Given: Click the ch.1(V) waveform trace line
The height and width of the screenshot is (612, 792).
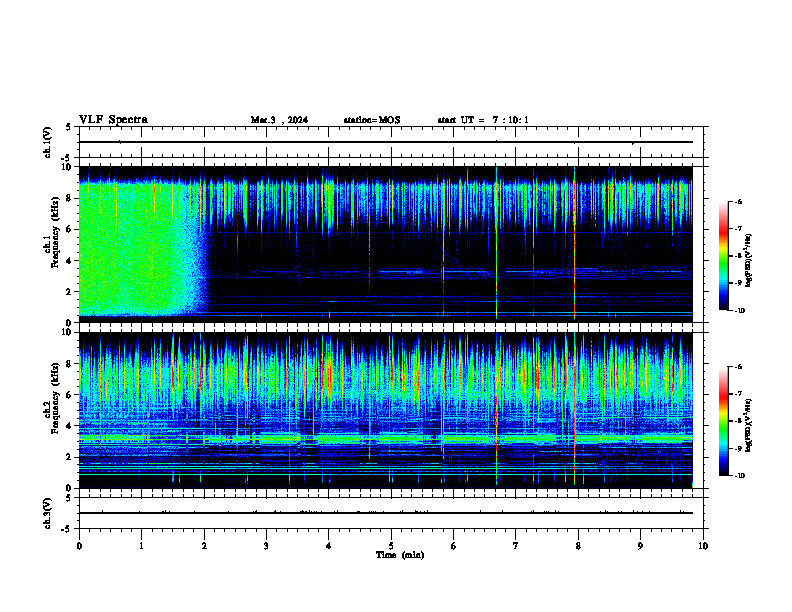Looking at the screenshot, I should click(x=386, y=142).
